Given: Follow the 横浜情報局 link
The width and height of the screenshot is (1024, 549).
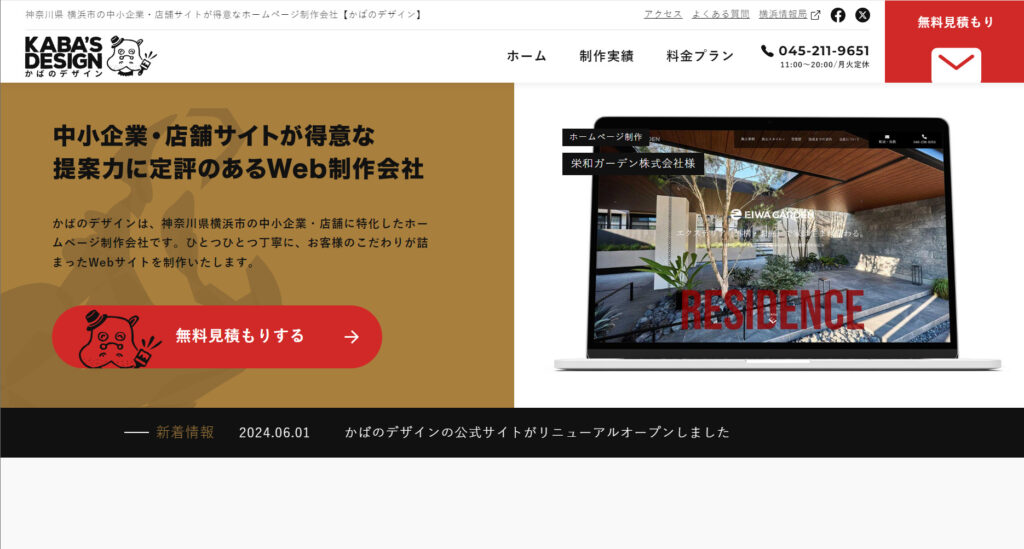Looking at the screenshot, I should pos(783,14).
